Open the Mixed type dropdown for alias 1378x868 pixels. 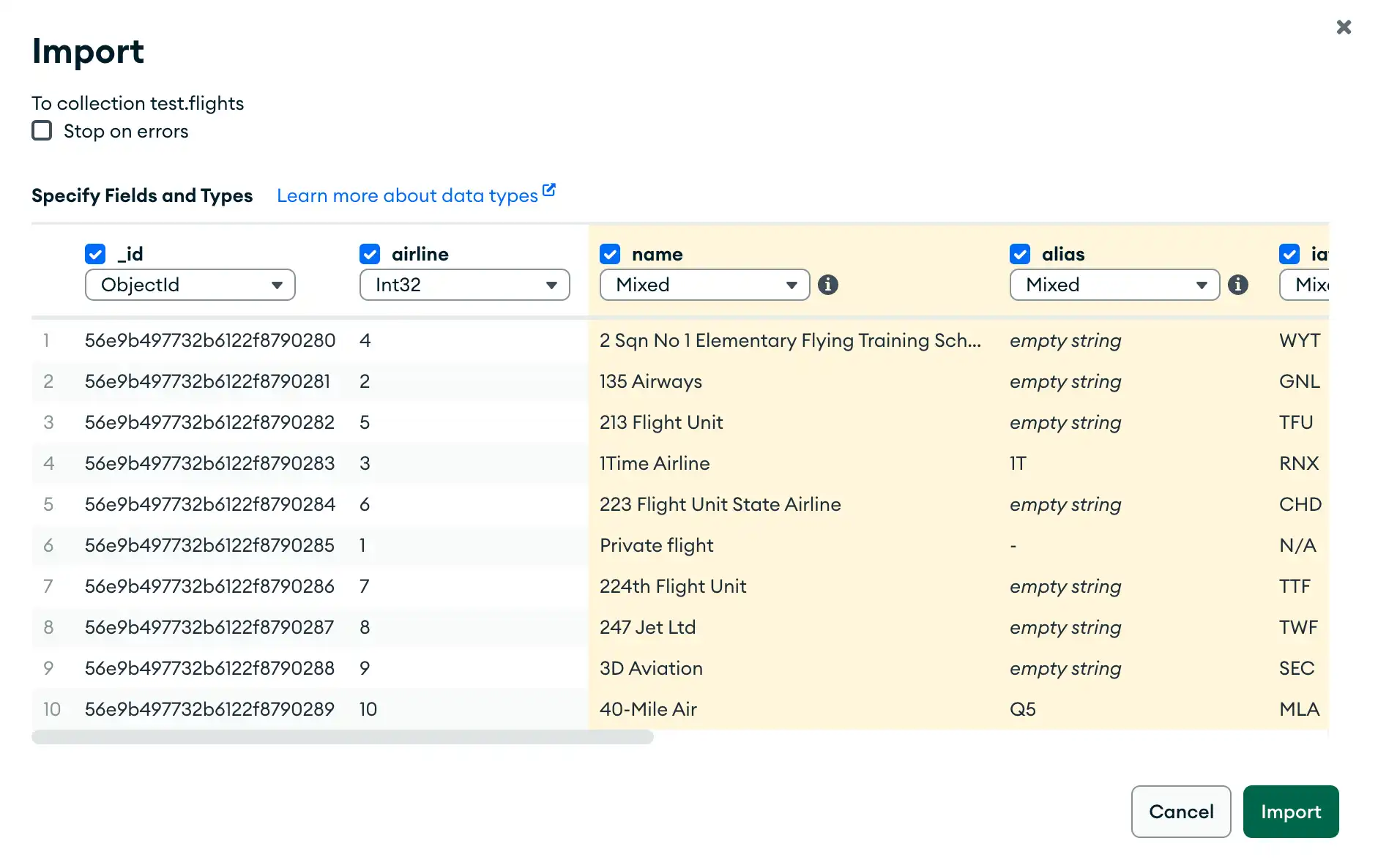coord(1114,285)
